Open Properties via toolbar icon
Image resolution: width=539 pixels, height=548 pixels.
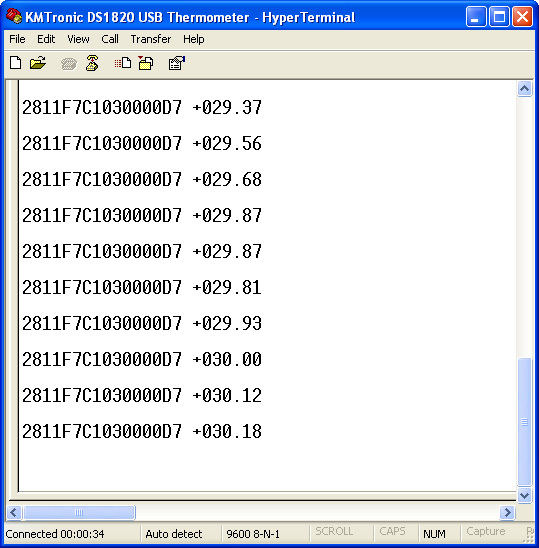pos(177,63)
